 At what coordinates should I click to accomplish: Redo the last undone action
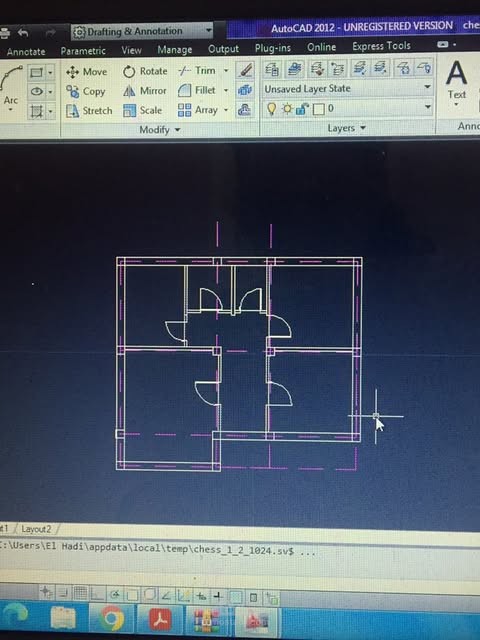point(51,33)
